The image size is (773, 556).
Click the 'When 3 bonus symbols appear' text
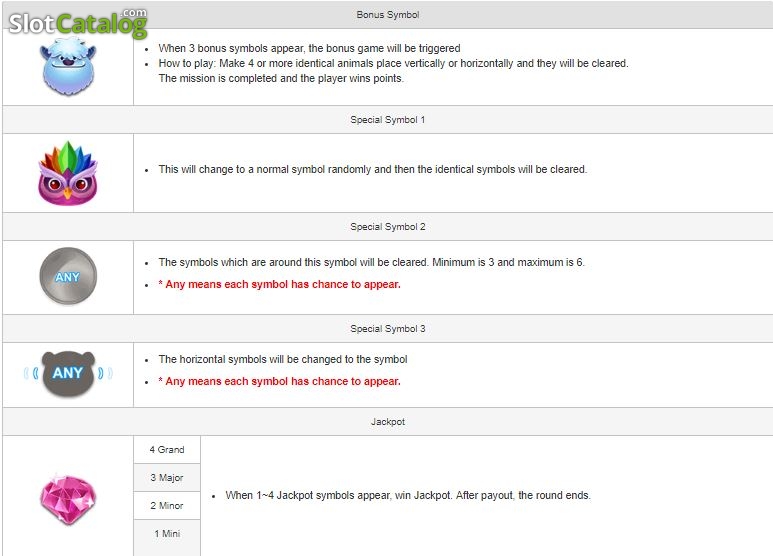[x=309, y=48]
